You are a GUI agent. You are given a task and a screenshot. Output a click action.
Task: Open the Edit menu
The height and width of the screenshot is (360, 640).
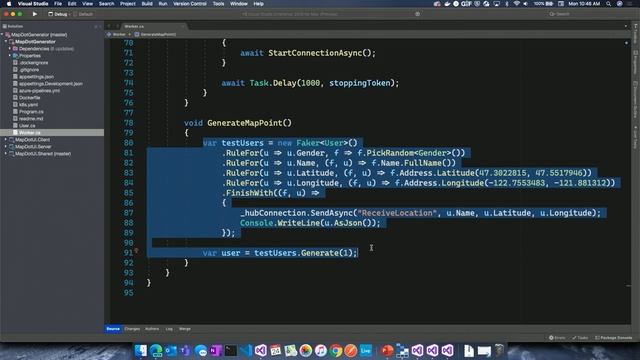(x=72, y=4)
